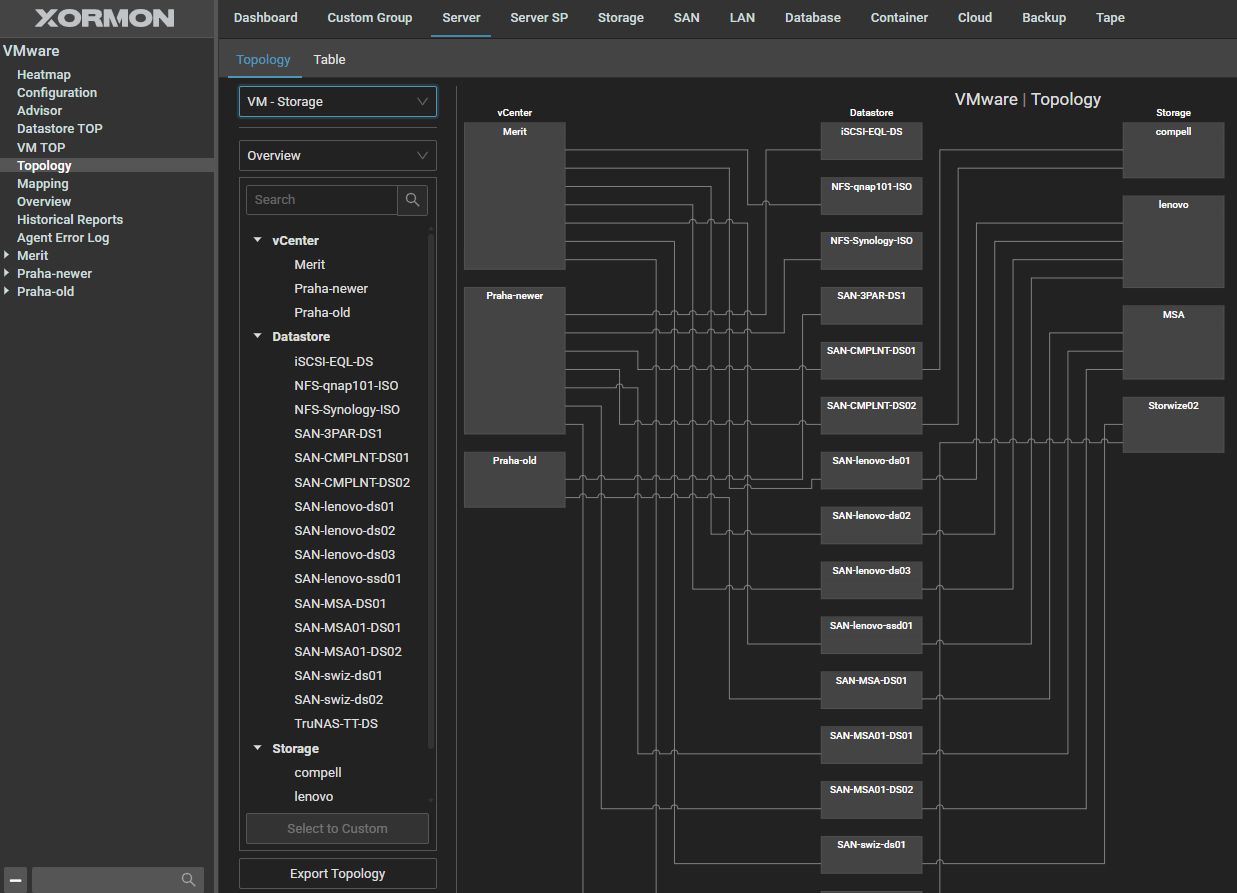Collapse the Datastore tree group
1237x893 pixels.
click(258, 337)
